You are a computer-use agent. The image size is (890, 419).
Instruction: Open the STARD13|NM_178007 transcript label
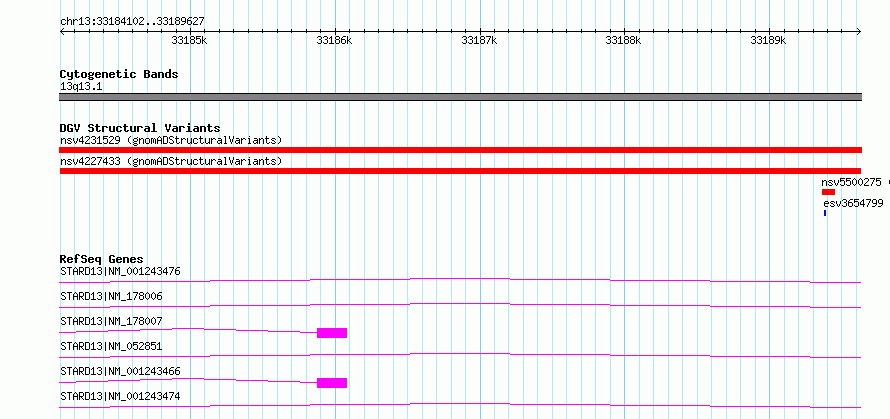click(111, 321)
